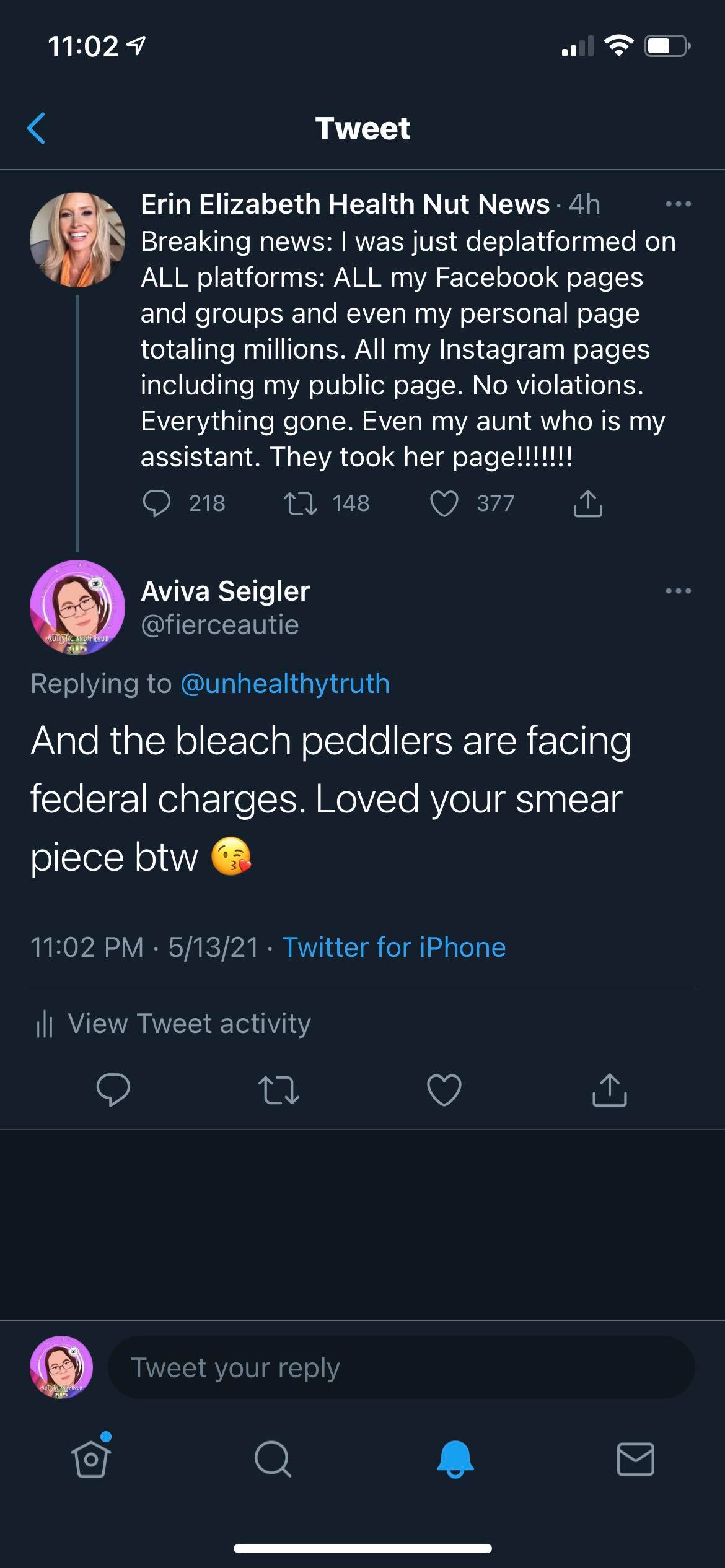The height and width of the screenshot is (1568, 725).
Task: Go to the Home tab
Action: point(92,1459)
